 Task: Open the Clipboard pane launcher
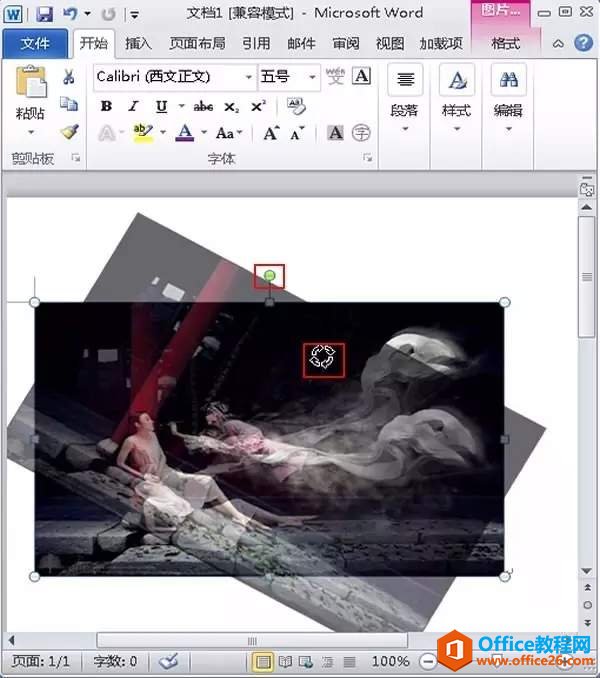pos(76,158)
